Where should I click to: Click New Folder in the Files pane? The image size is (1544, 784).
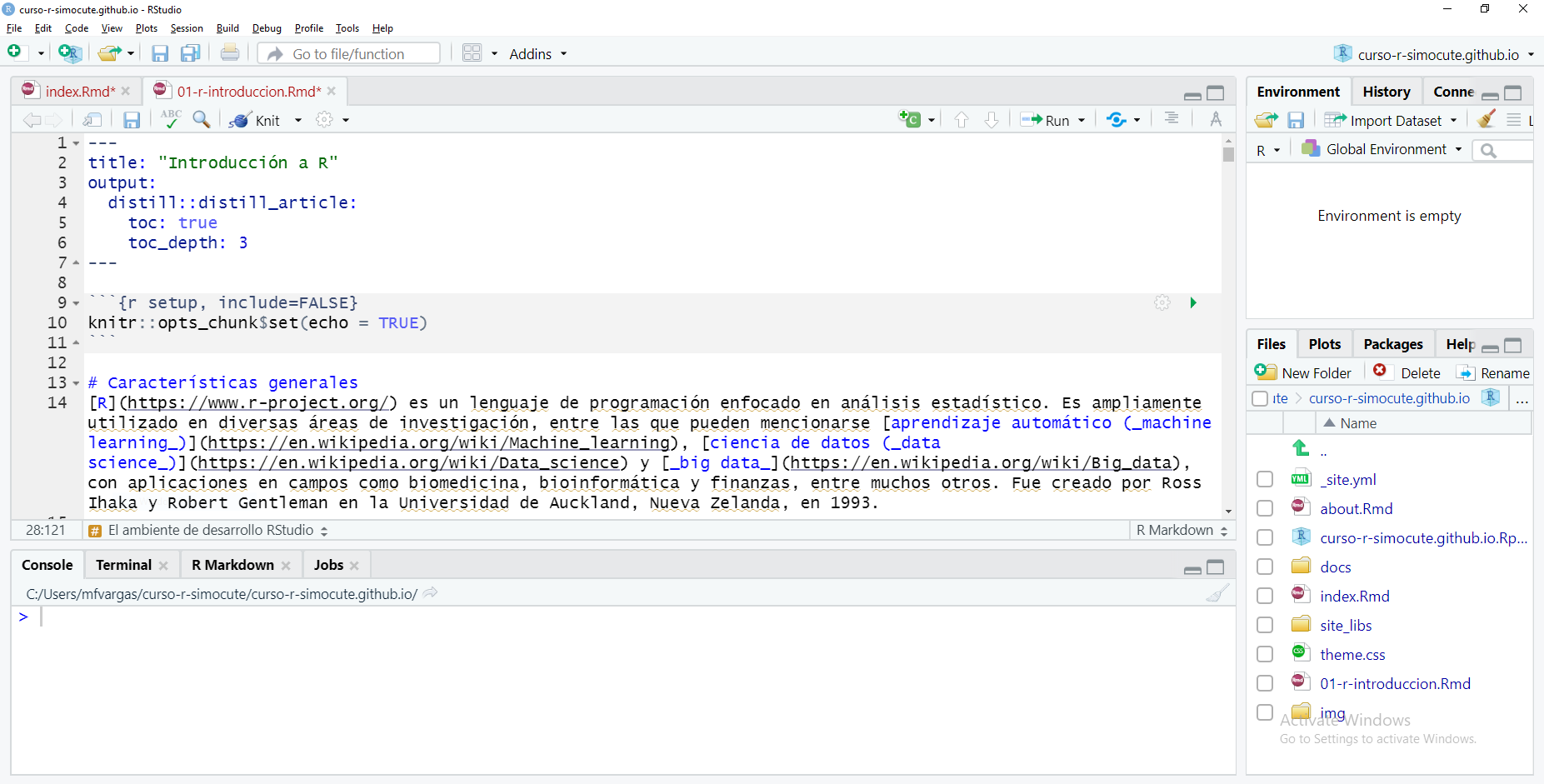(x=1303, y=372)
